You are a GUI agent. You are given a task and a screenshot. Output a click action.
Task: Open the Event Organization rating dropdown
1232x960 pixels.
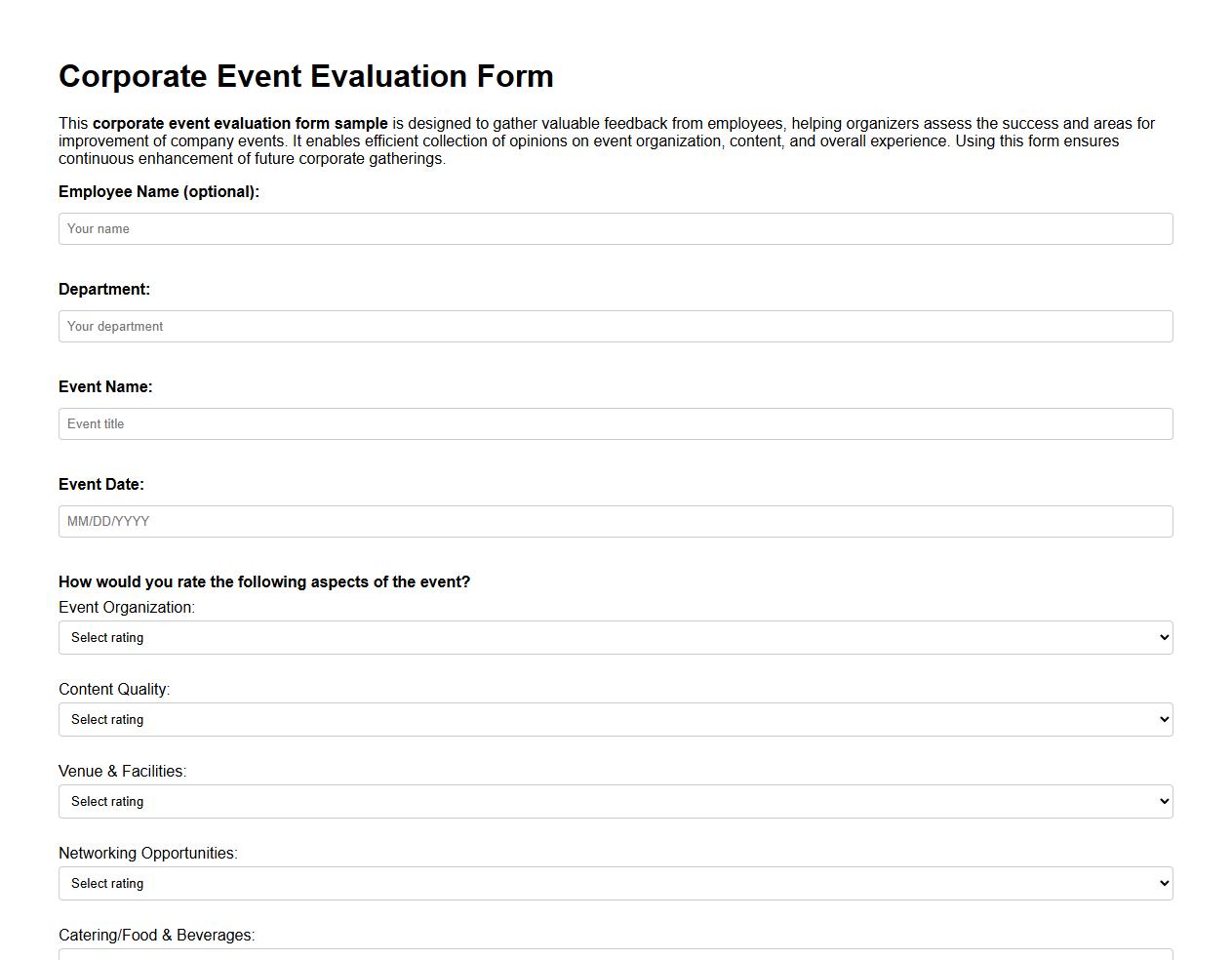(x=616, y=637)
